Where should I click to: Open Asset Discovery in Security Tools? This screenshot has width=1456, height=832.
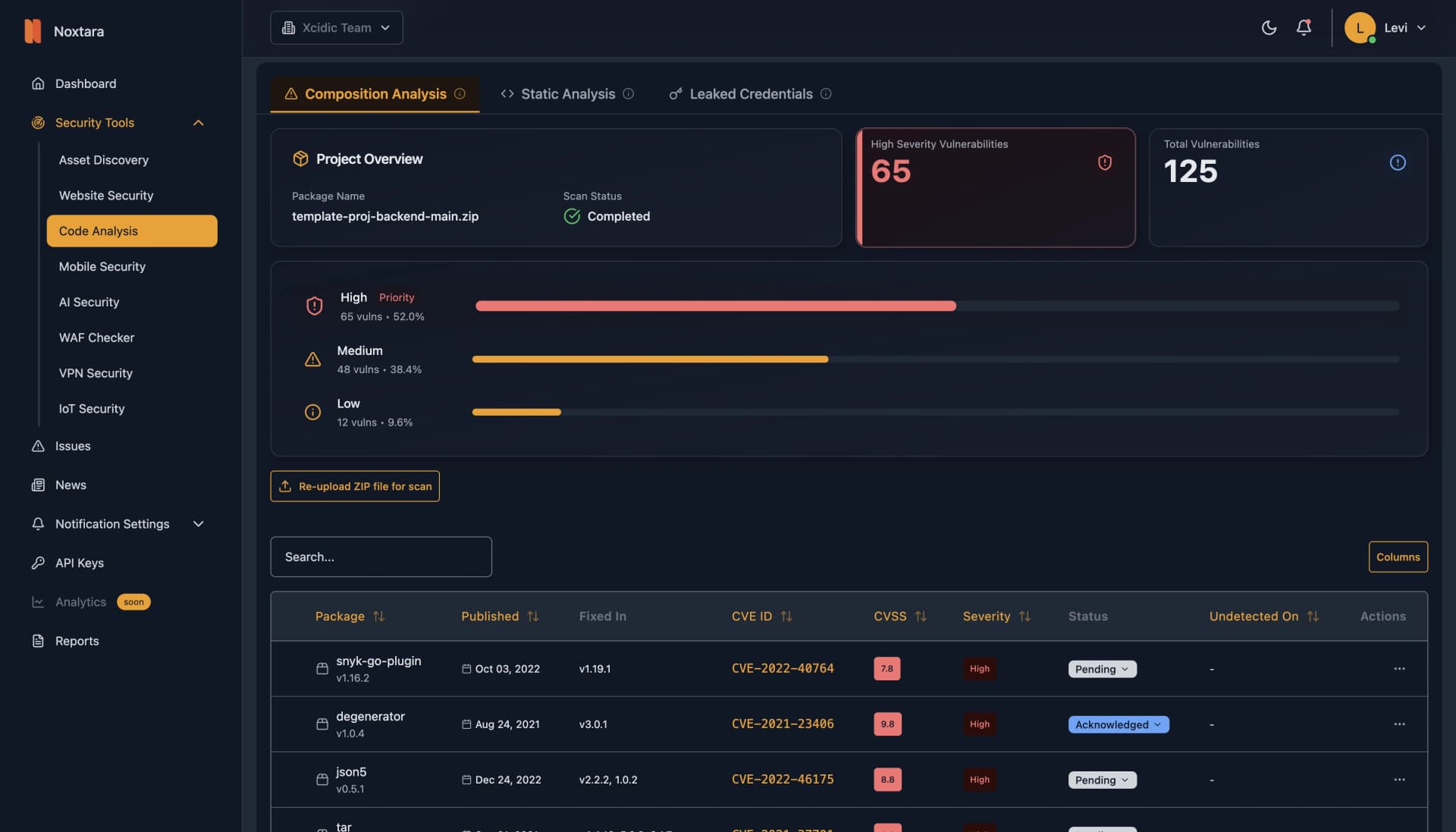click(x=104, y=160)
